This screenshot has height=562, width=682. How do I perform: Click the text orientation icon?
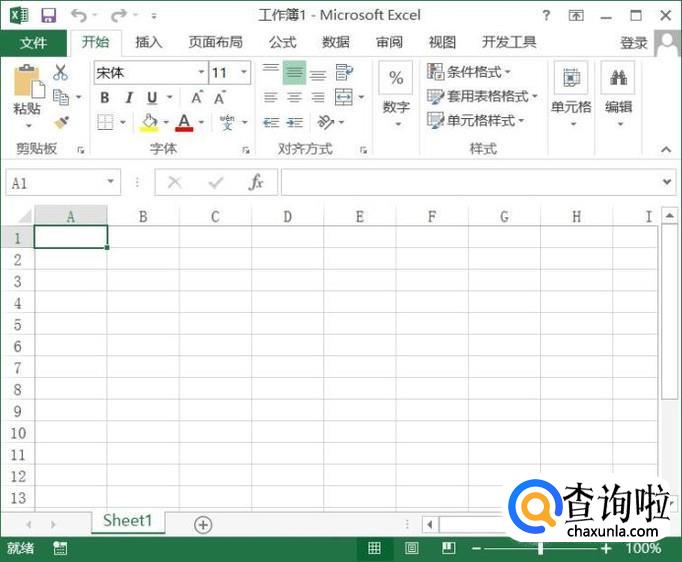tap(326, 122)
